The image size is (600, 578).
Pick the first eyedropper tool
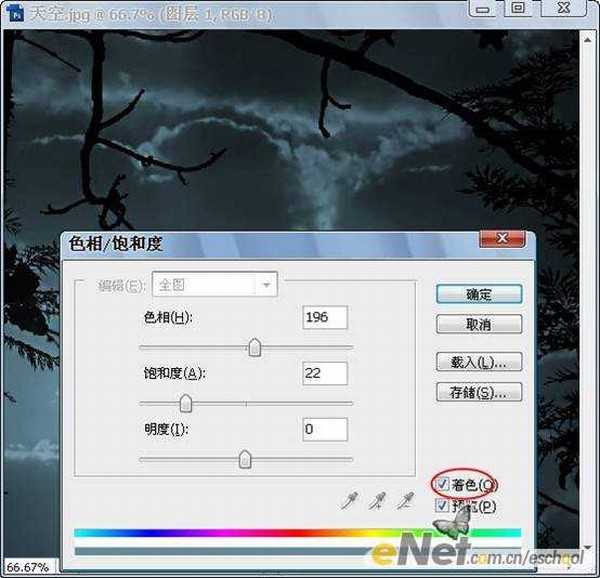click(x=347, y=499)
